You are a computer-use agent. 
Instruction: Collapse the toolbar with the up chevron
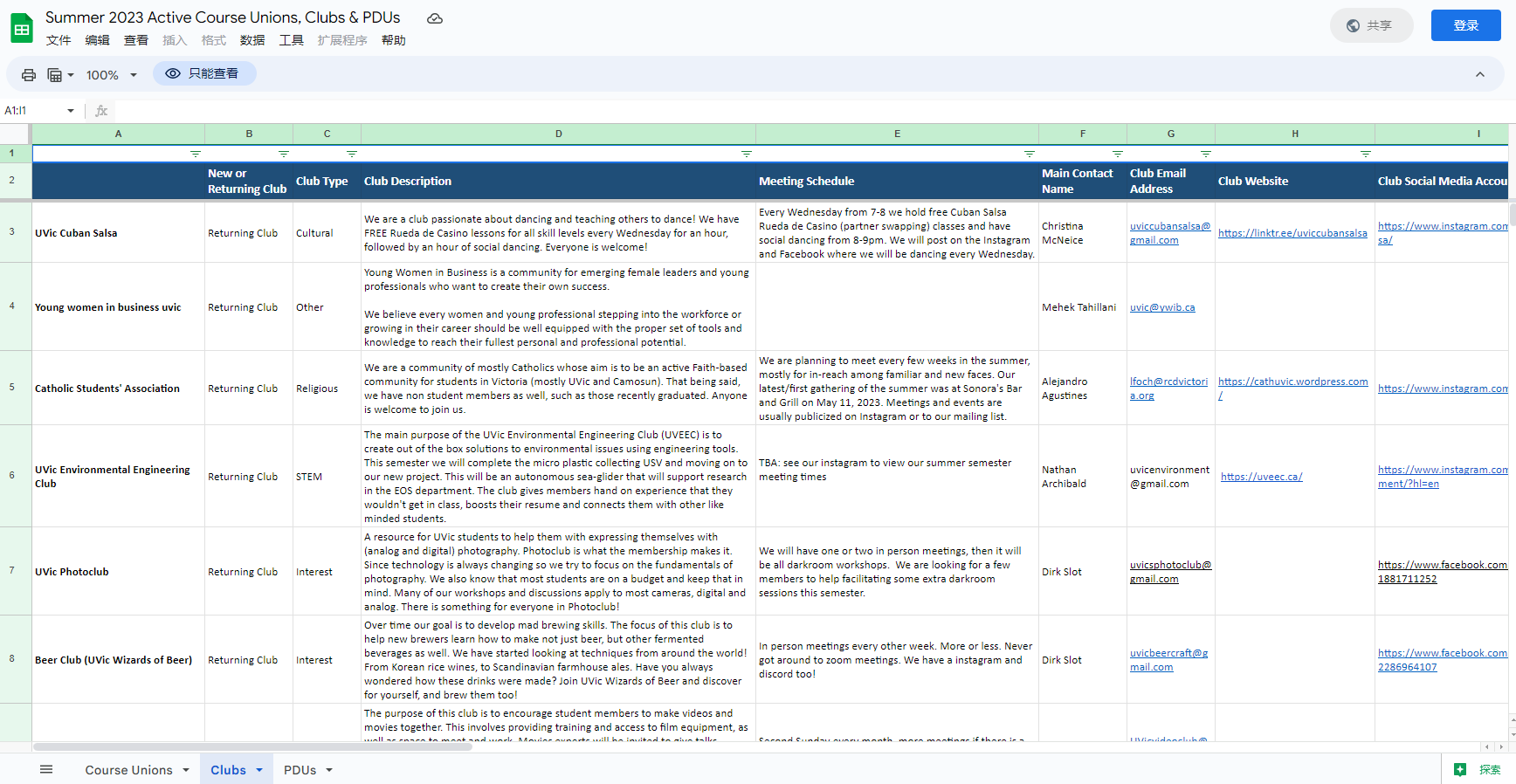coord(1480,74)
